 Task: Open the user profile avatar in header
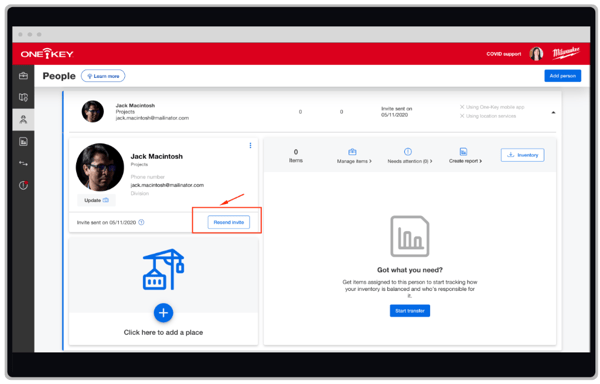pos(536,54)
